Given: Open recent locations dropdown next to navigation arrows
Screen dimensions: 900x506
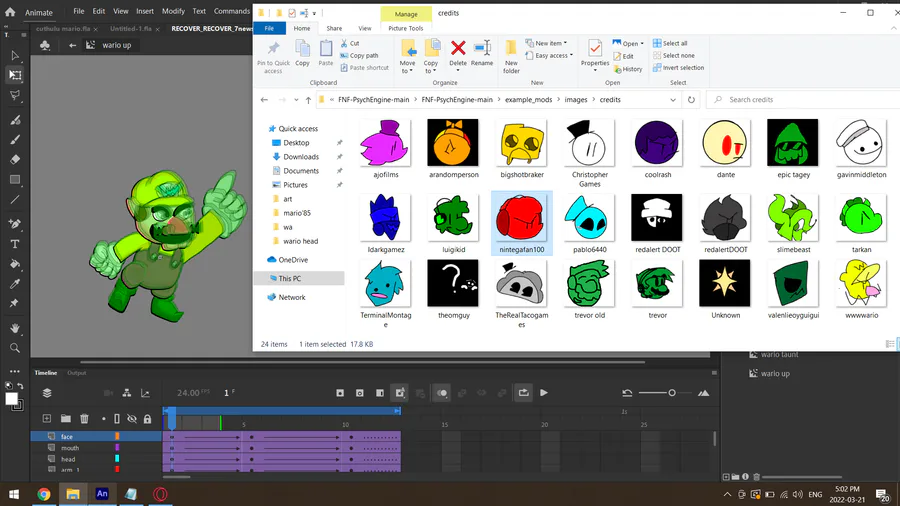Looking at the screenshot, I should pos(296,100).
